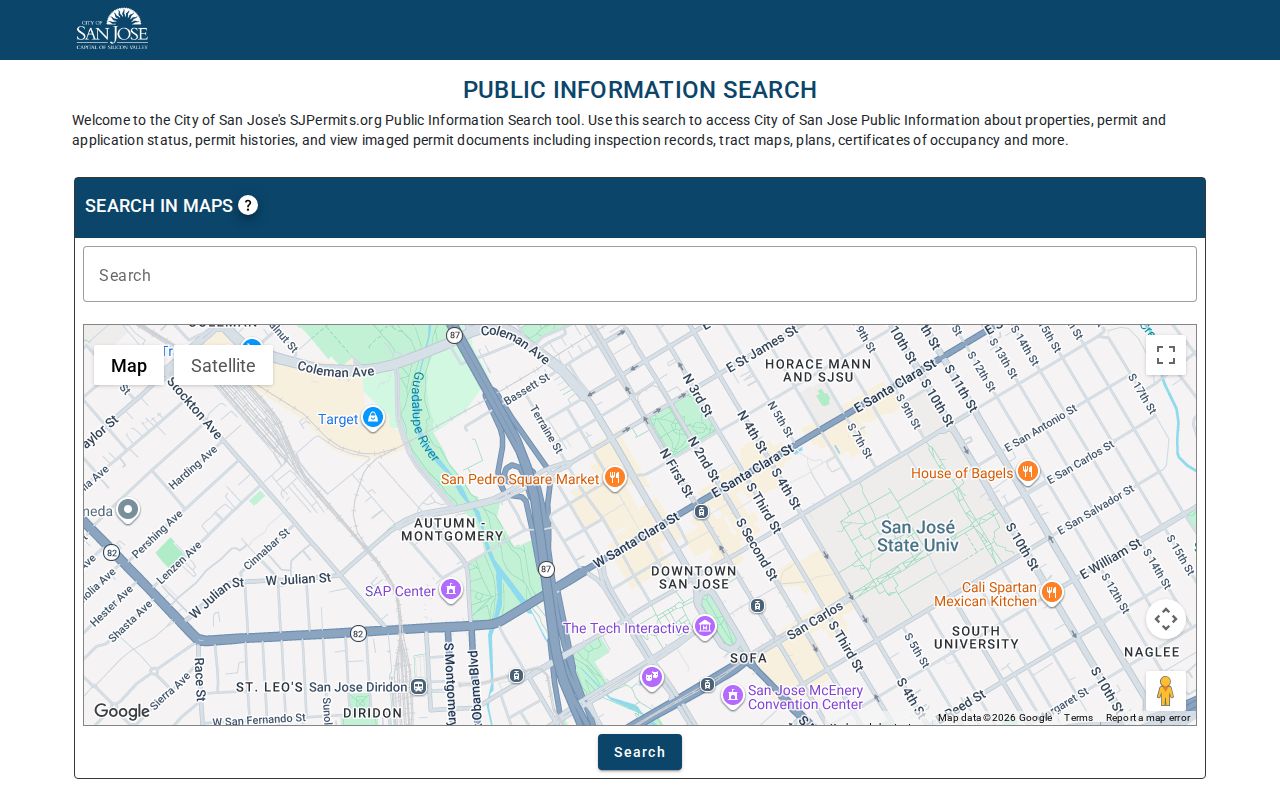Click the Guadalupe River label
The image size is (1280, 800).
pos(425,416)
